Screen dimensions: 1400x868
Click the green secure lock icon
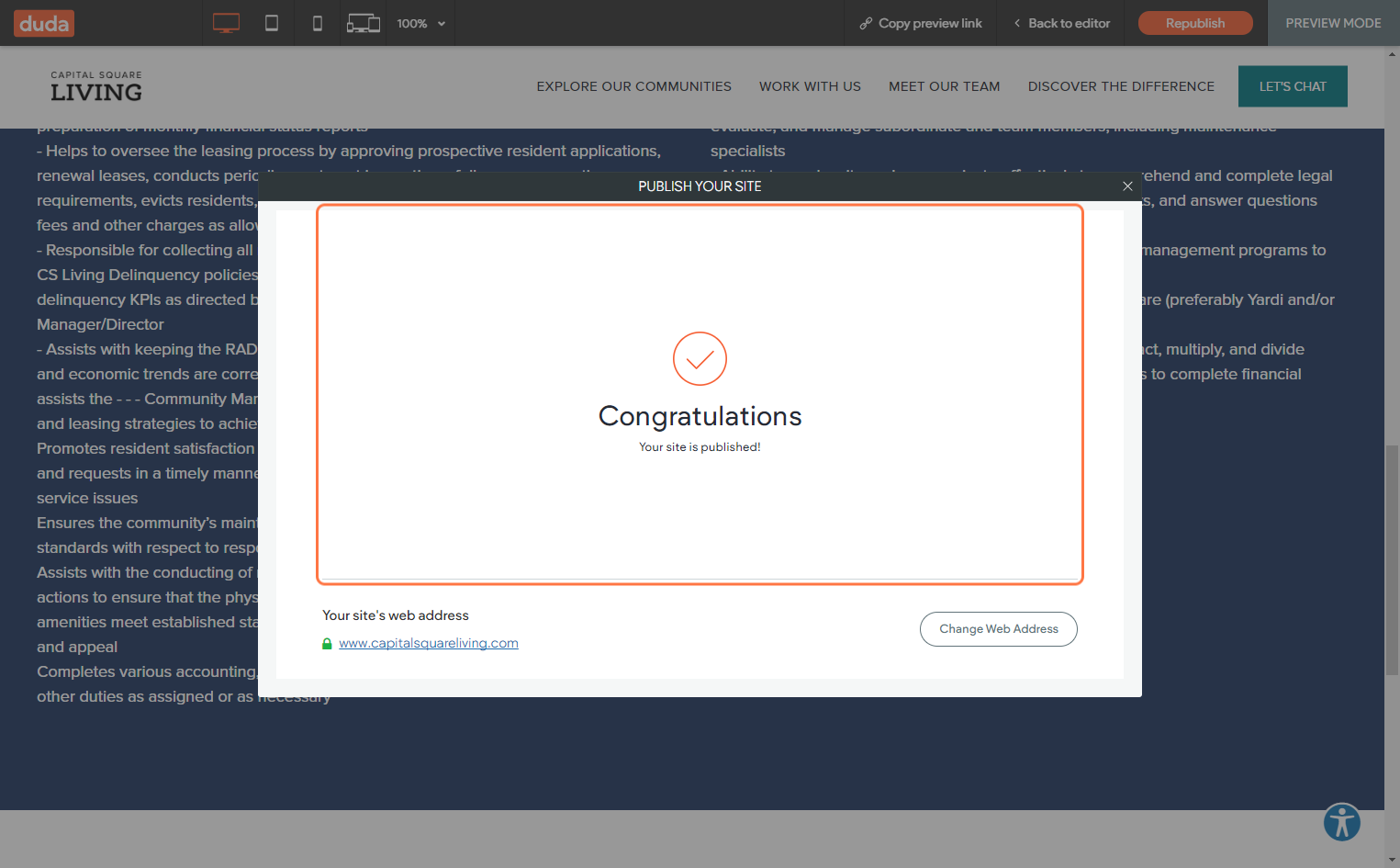click(x=327, y=644)
